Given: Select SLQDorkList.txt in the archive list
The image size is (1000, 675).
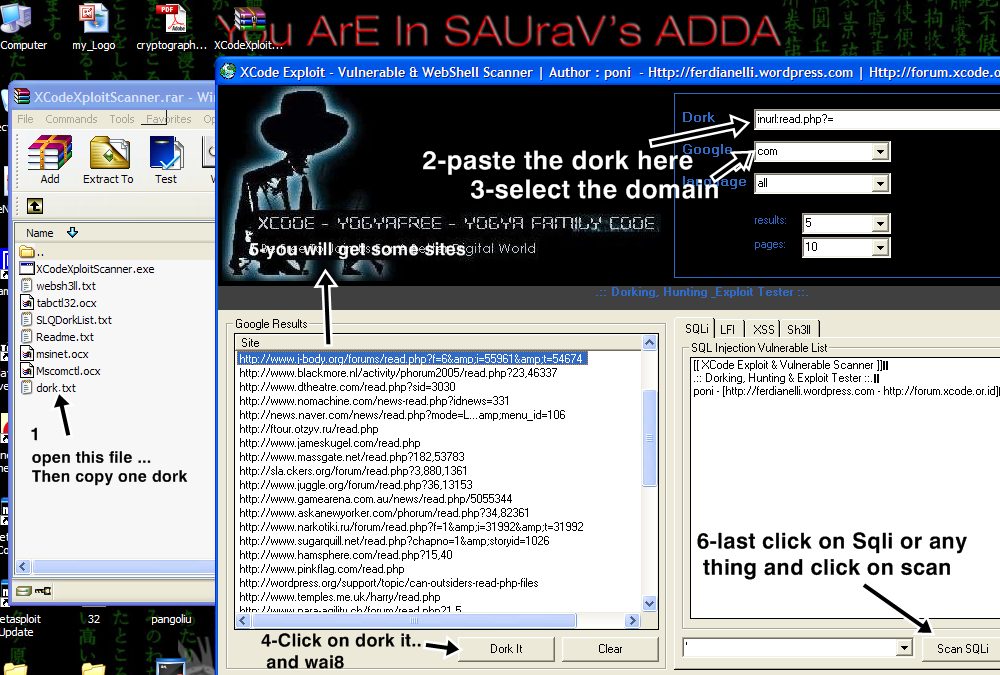Looking at the screenshot, I should [66, 320].
